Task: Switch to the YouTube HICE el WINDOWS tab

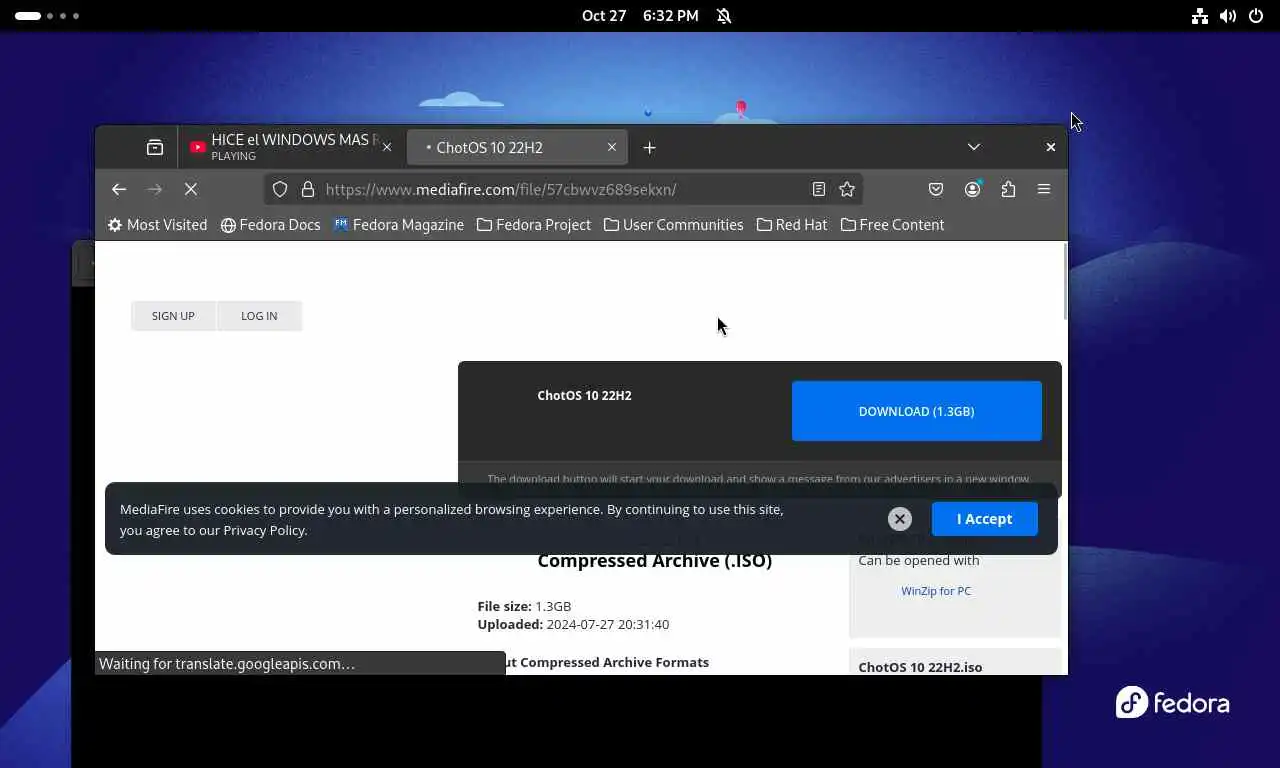Action: click(291, 147)
